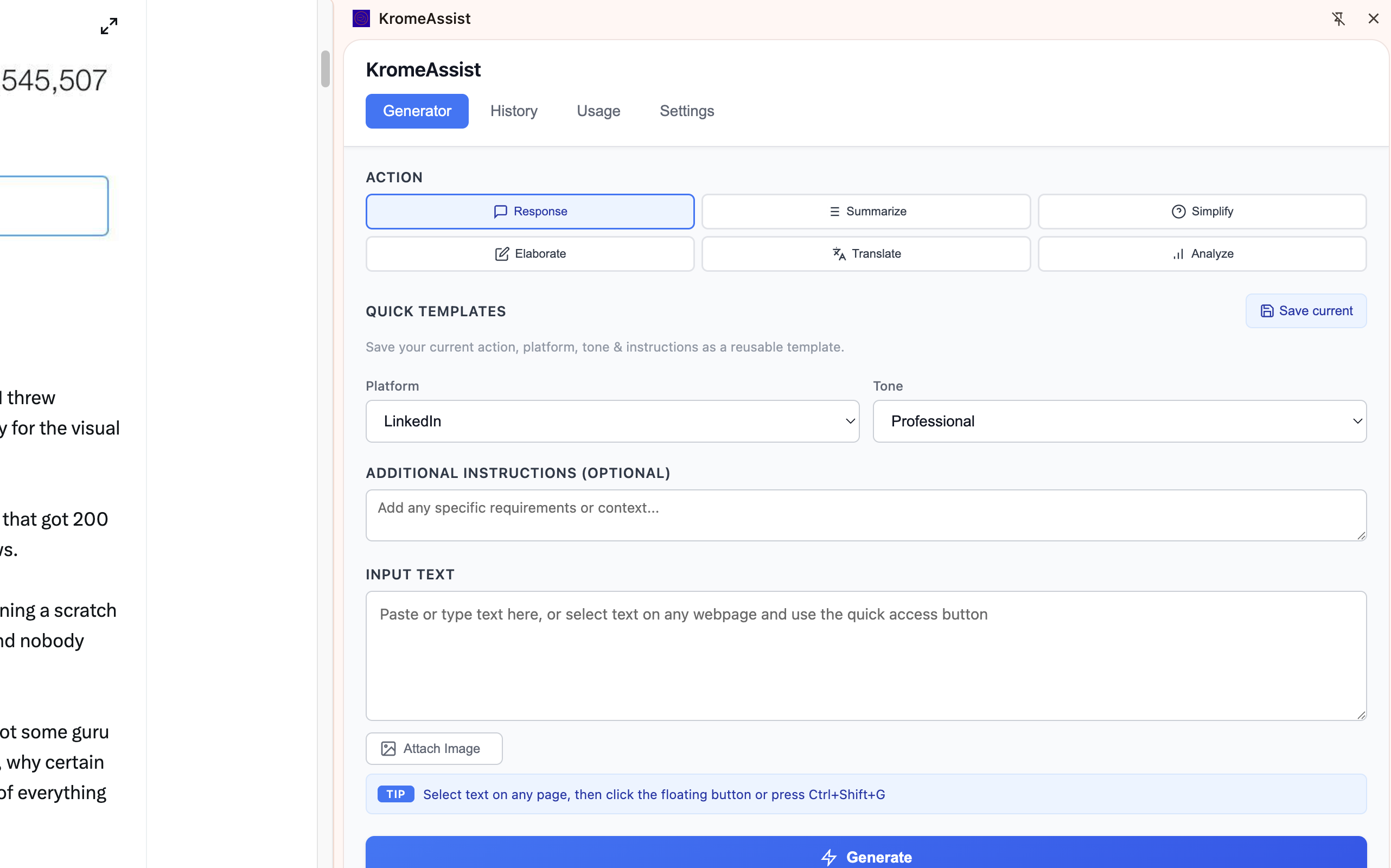Screen dimensions: 1391x868
Task: Select the Summarize action
Action: (866, 211)
